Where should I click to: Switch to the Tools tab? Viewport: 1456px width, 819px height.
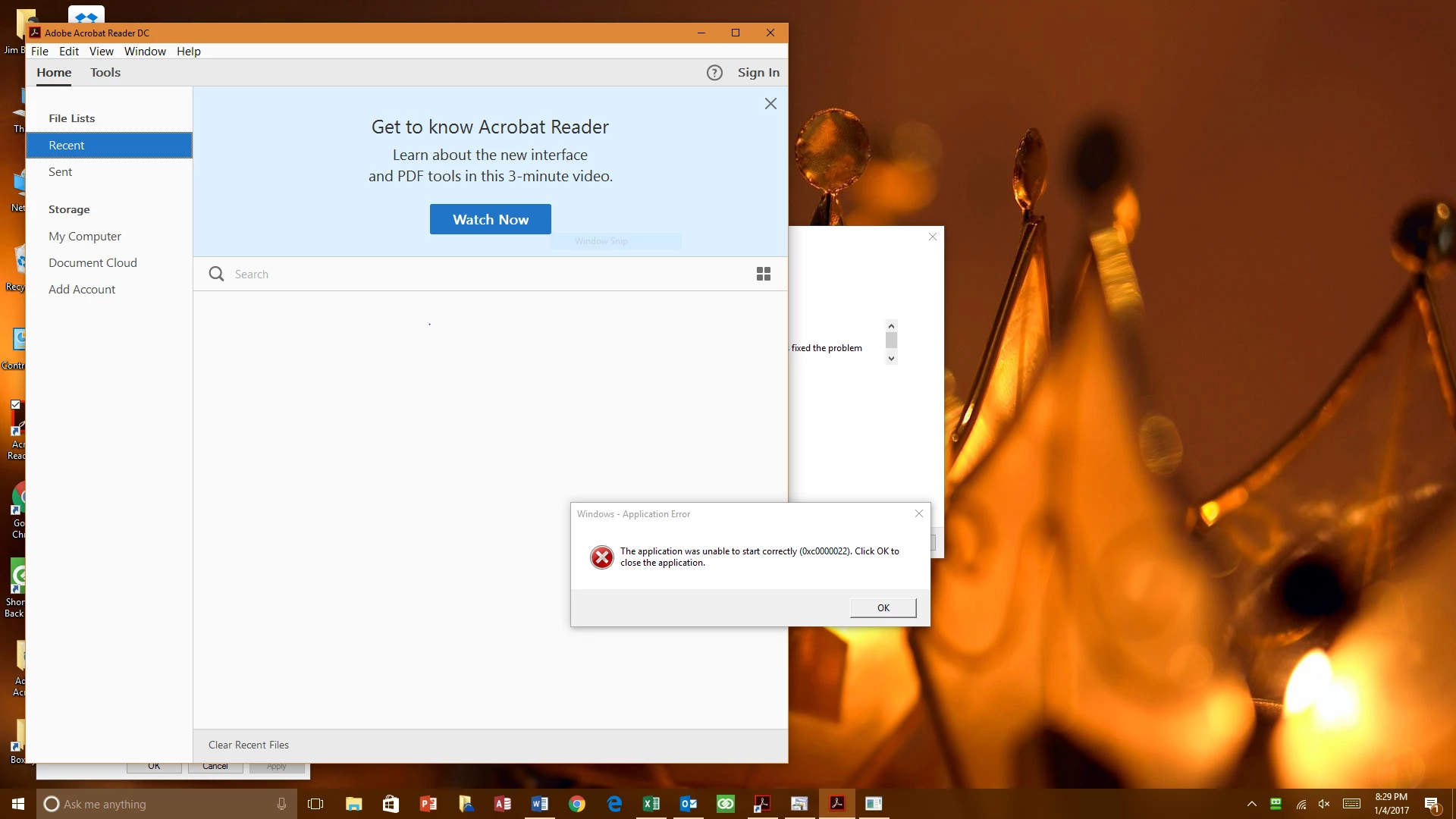click(x=105, y=73)
